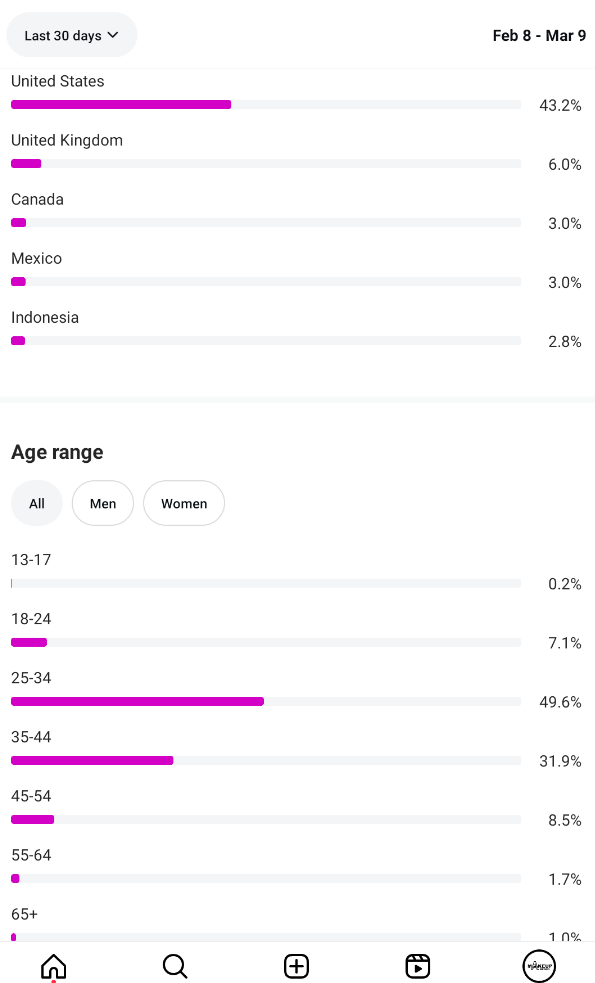Open the Search magnifier icon
This screenshot has width=595, height=983.
click(x=175, y=966)
